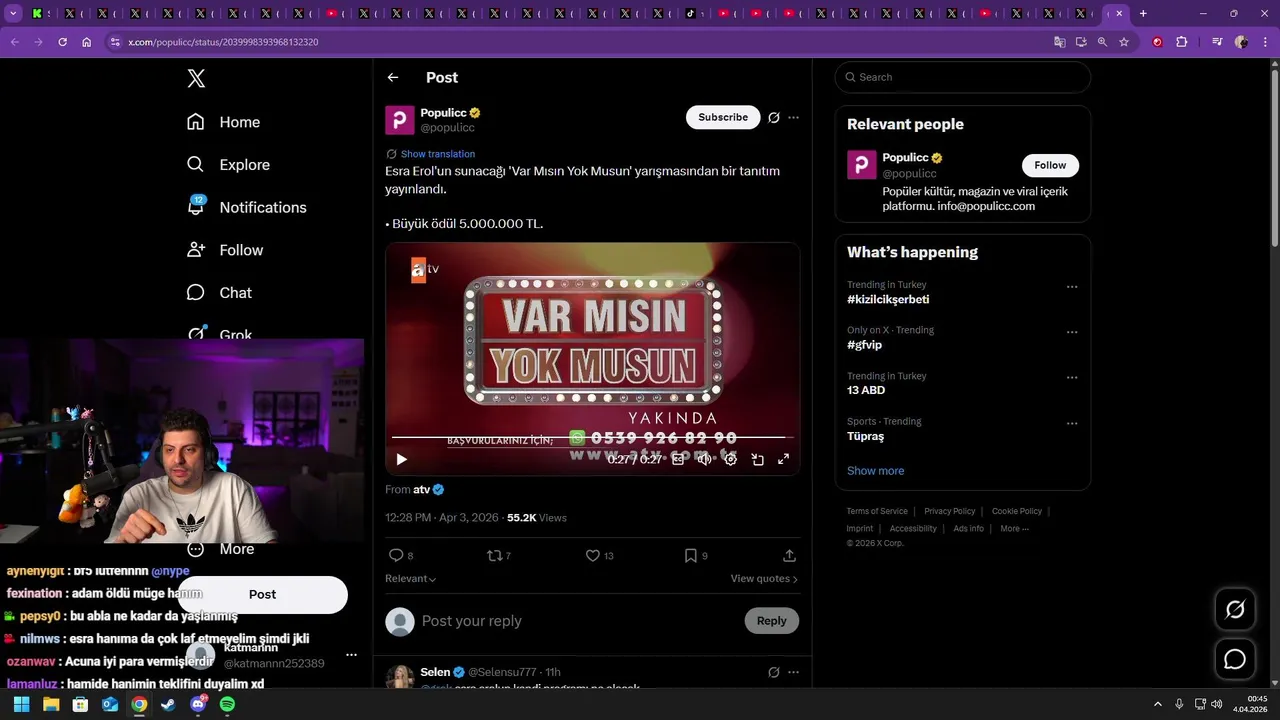Viewport: 1280px width, 720px height.
Task: Click the Reply button
Action: [771, 621]
